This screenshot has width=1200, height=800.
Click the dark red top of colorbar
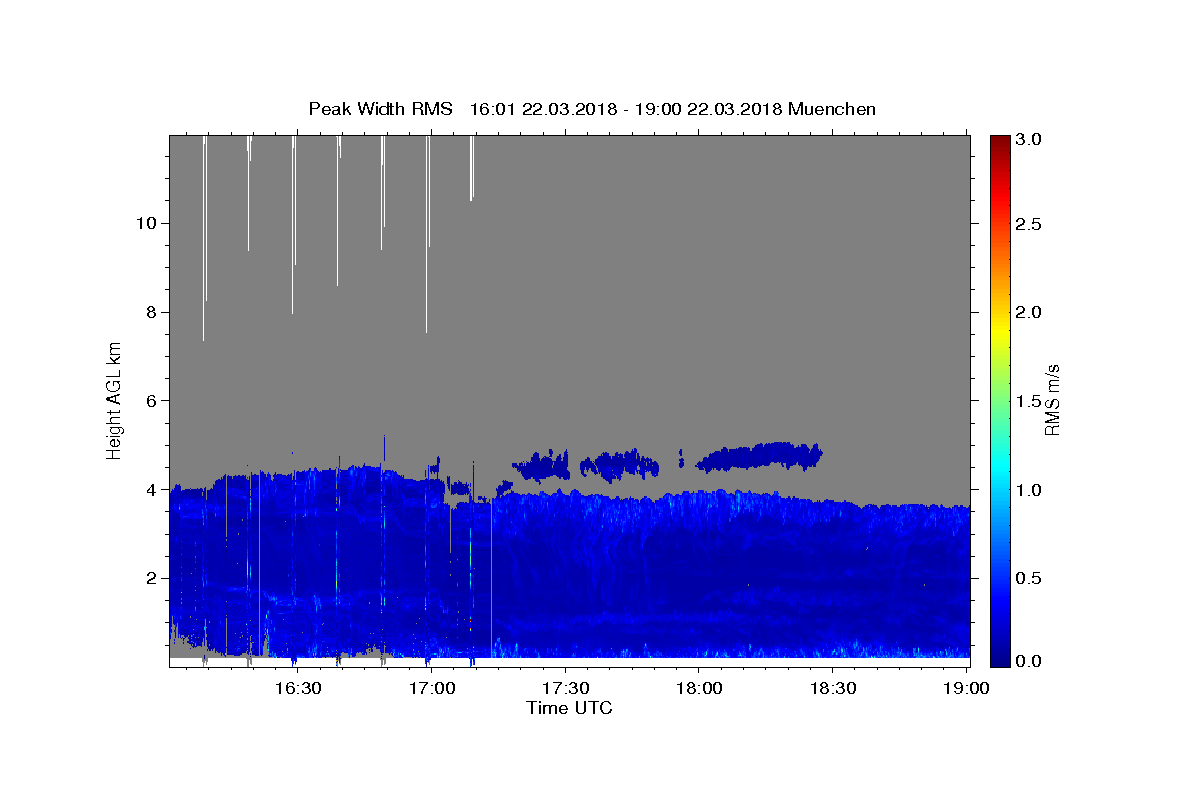tap(1000, 142)
